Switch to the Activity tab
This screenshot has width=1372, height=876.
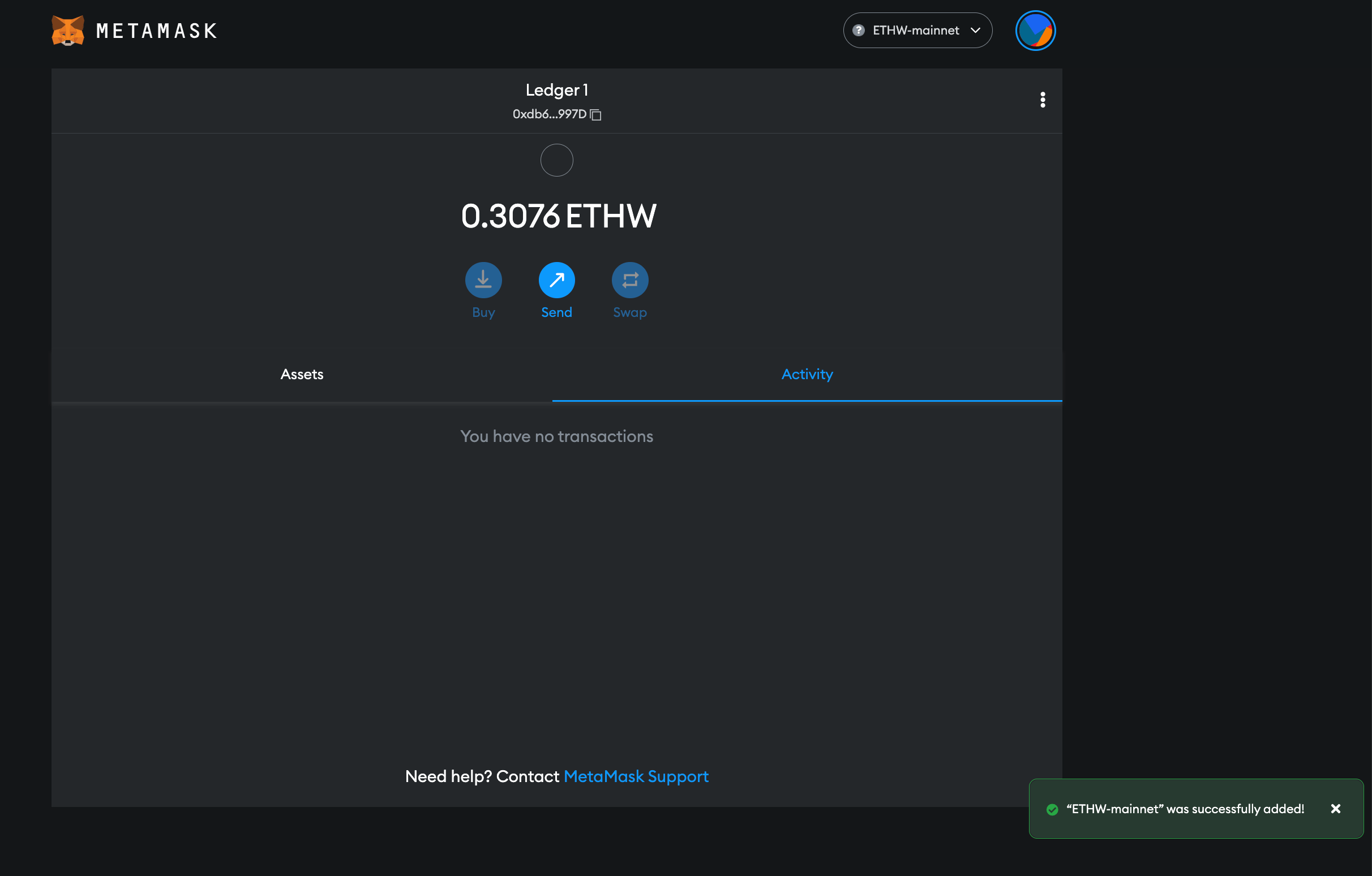(807, 374)
